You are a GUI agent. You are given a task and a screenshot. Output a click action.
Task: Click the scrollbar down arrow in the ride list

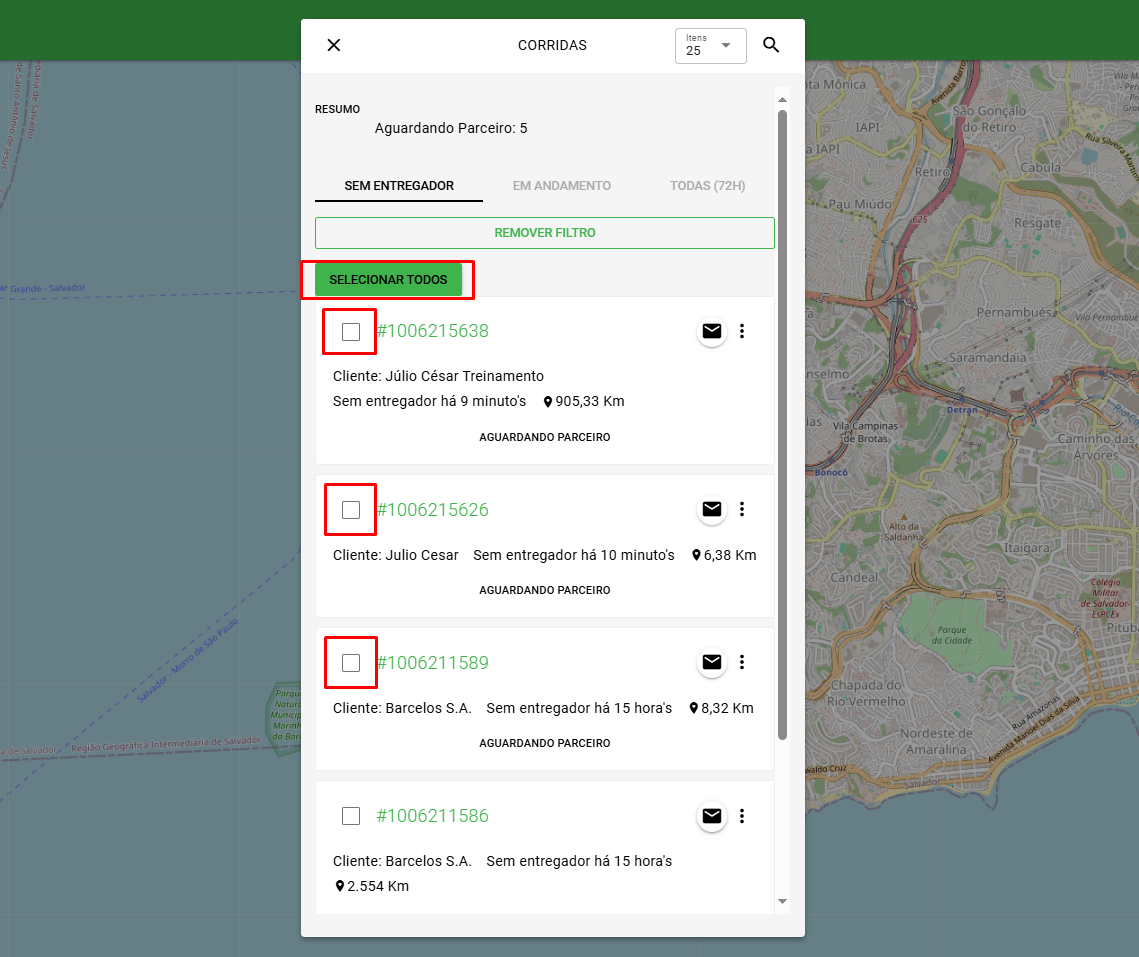782,901
